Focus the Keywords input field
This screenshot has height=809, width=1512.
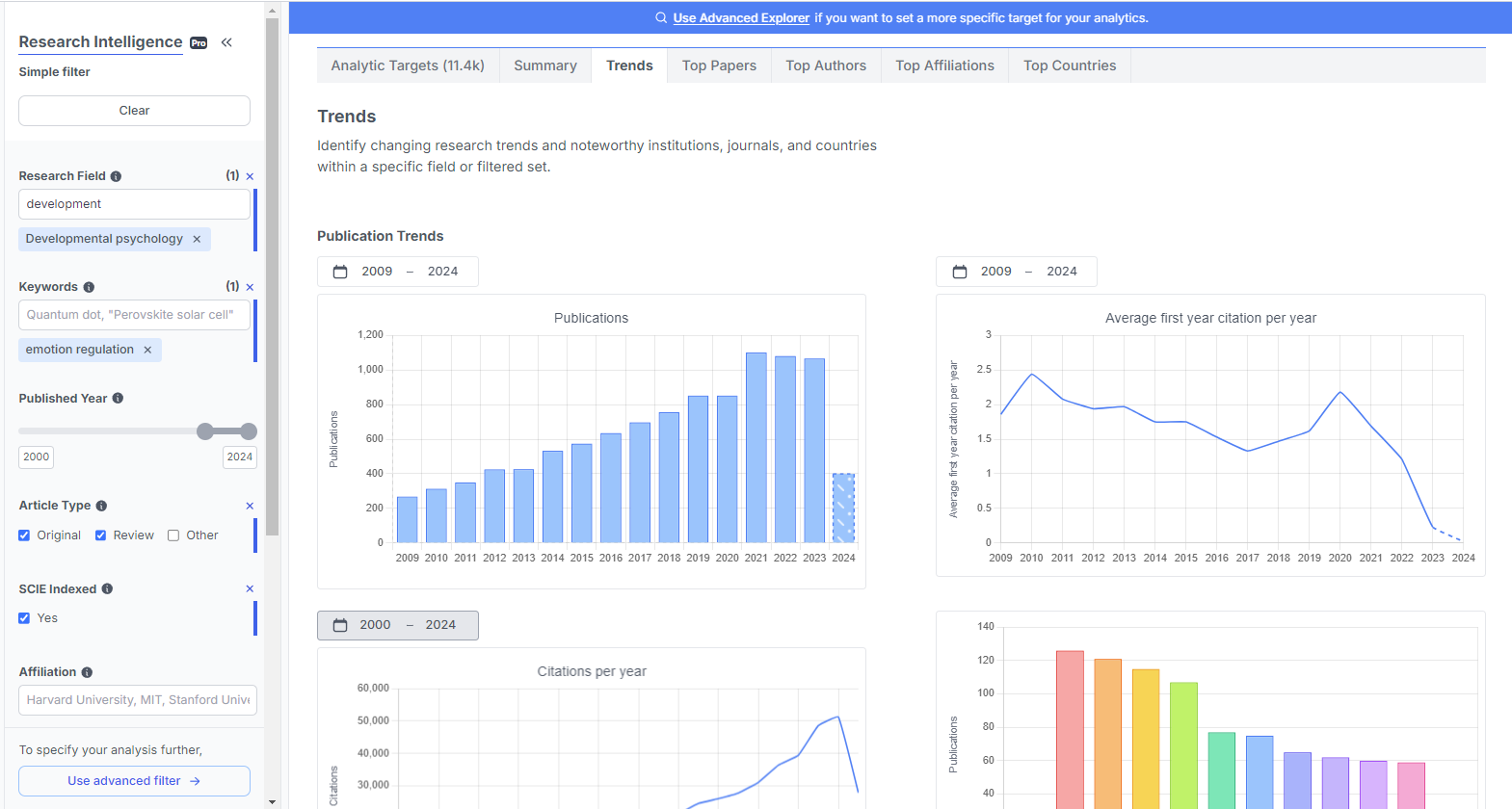coord(134,315)
